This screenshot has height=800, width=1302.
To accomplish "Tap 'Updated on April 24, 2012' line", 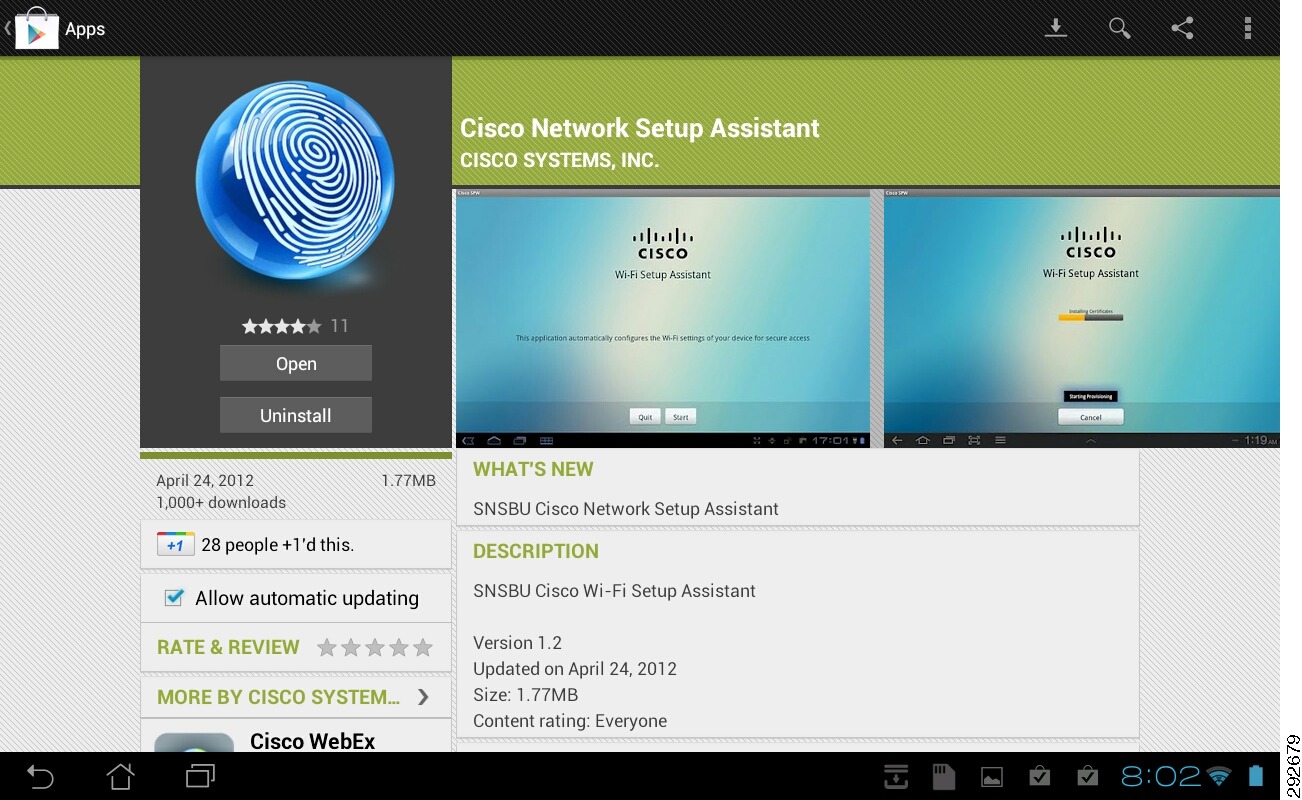I will pyautogui.click(x=575, y=669).
